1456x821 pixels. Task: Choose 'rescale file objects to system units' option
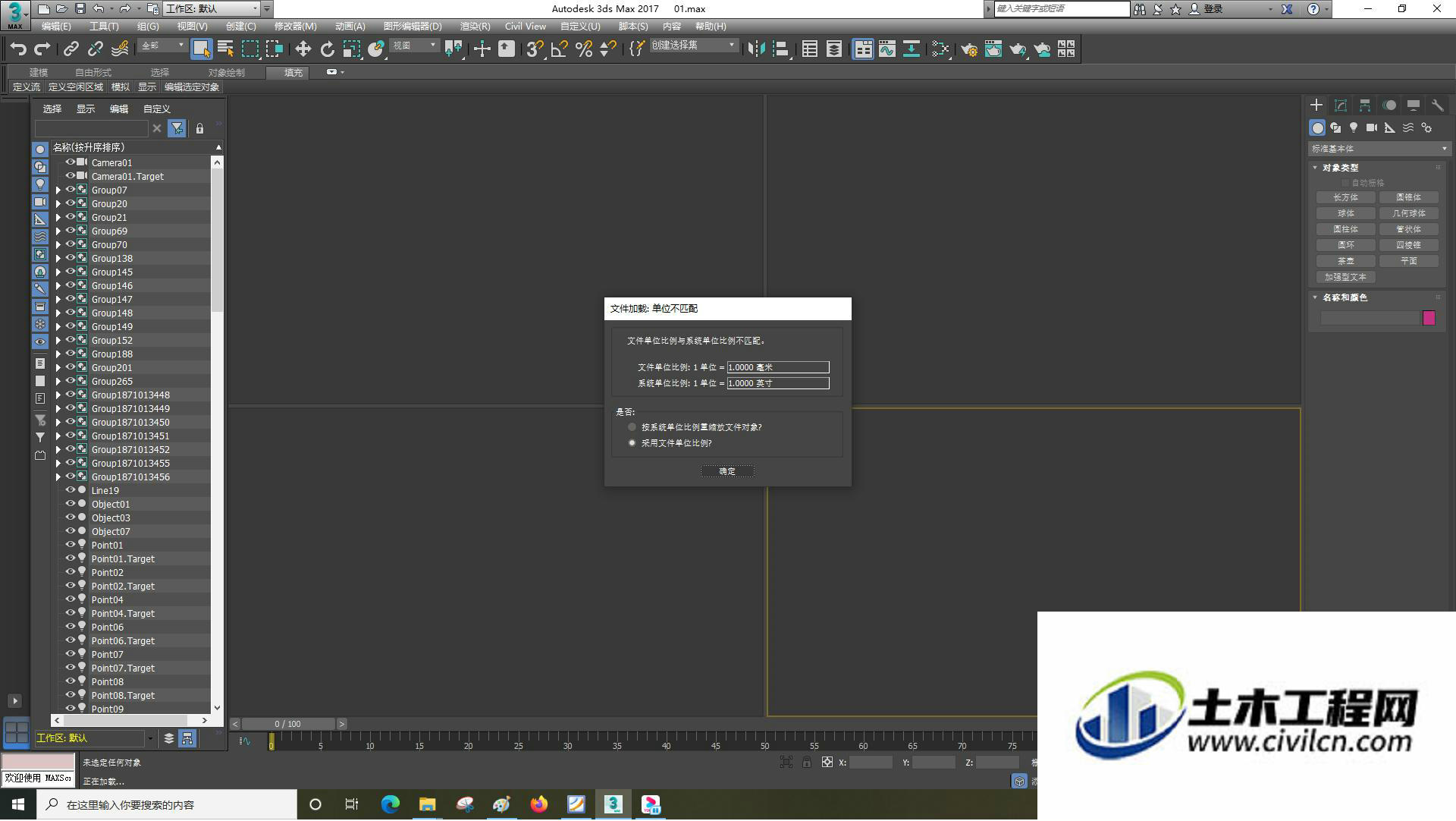632,426
